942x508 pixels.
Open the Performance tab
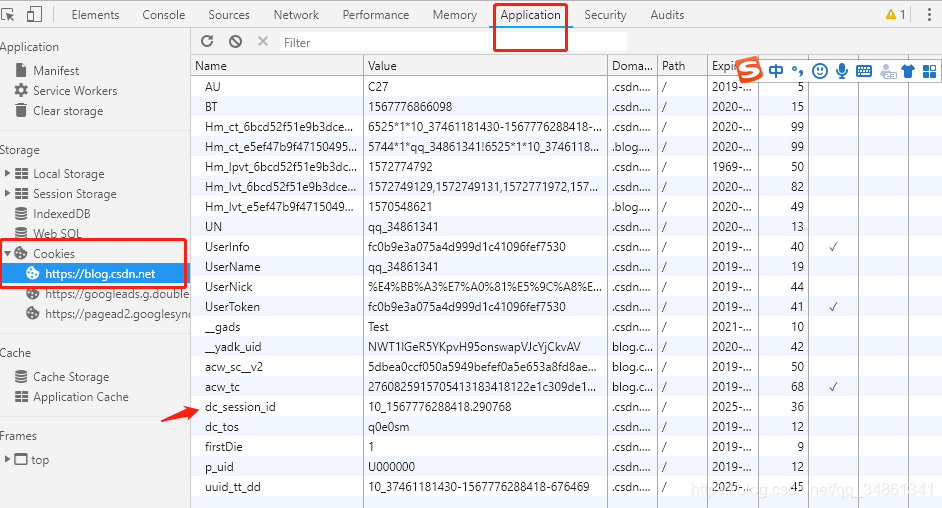tap(375, 14)
